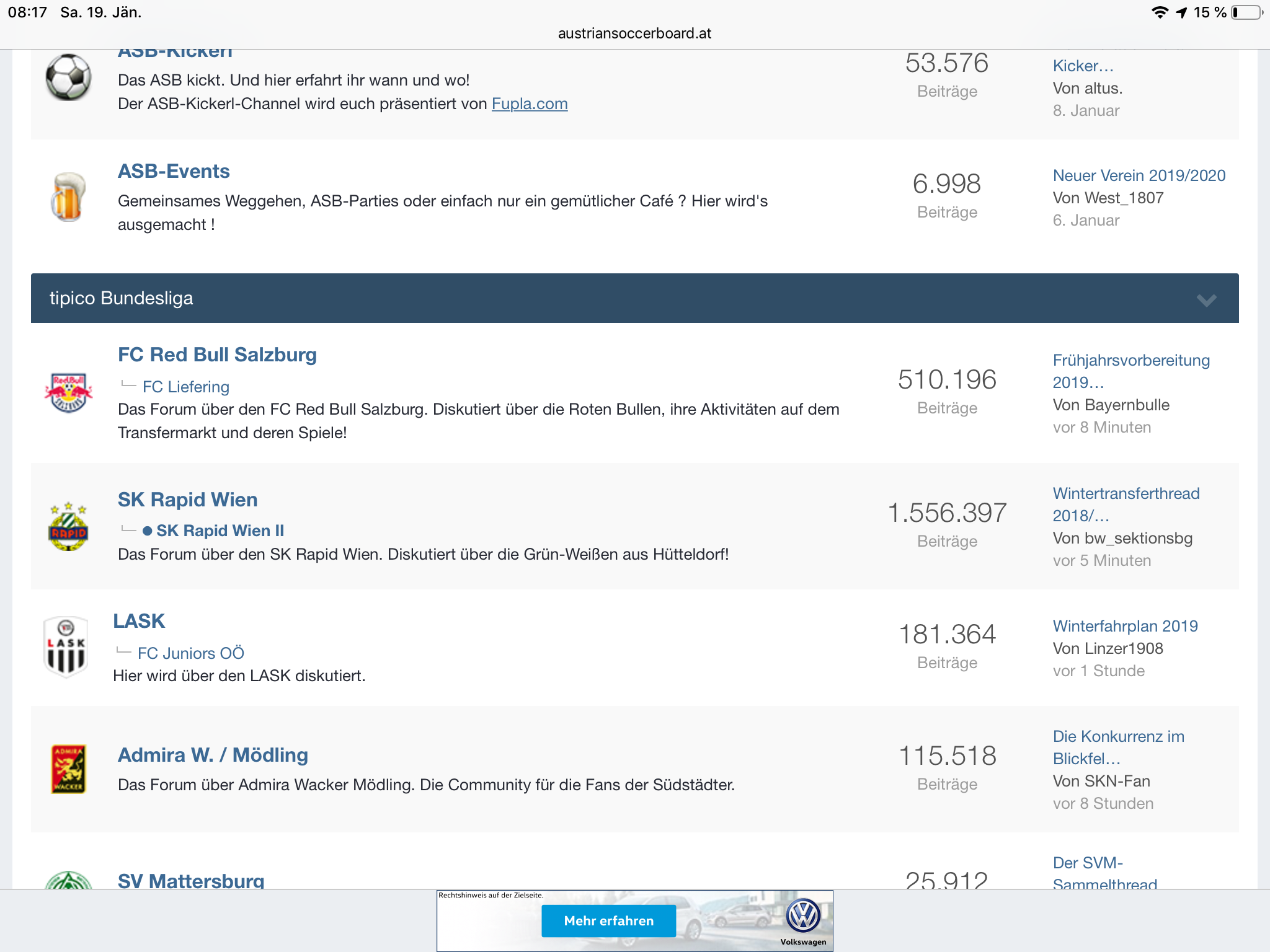Open the Frühjahrsvorbereitung 2019 thread
Image resolution: width=1270 pixels, height=952 pixels.
[x=1131, y=371]
